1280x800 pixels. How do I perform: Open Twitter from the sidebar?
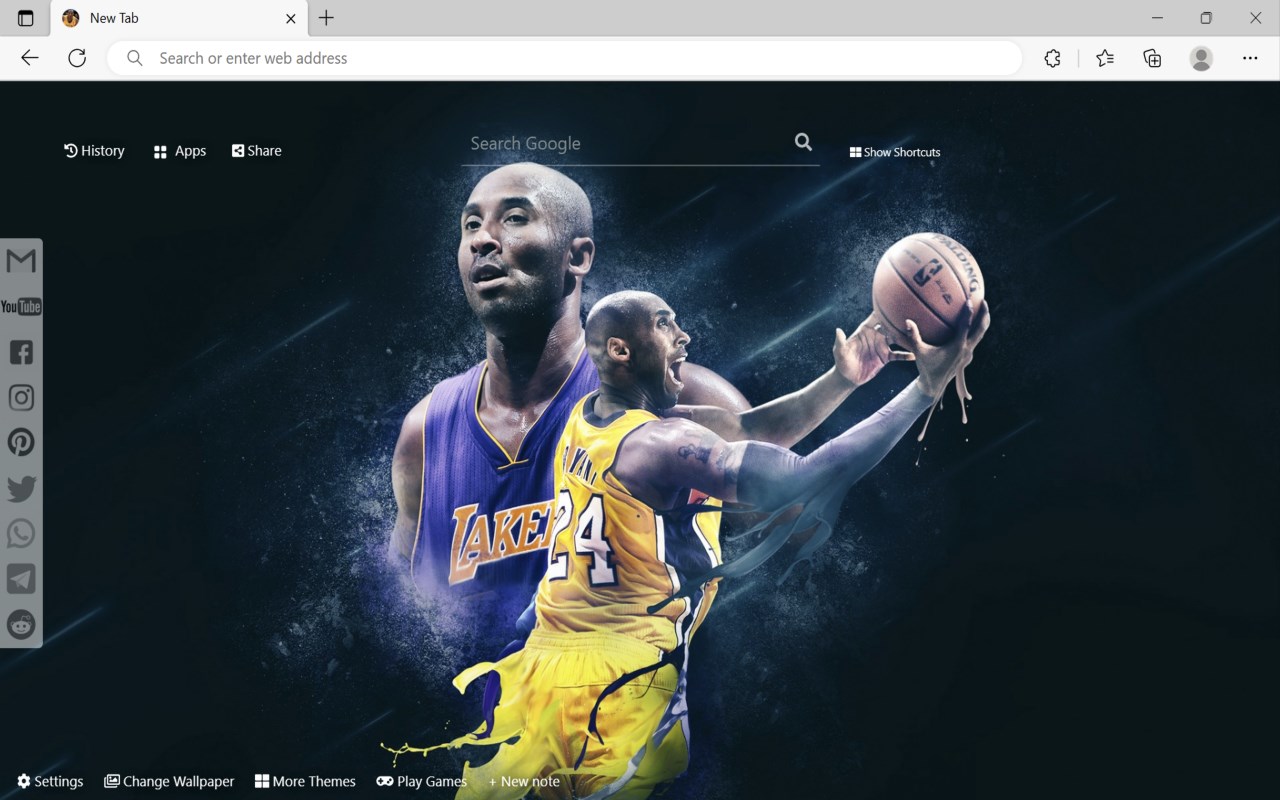[x=21, y=488]
